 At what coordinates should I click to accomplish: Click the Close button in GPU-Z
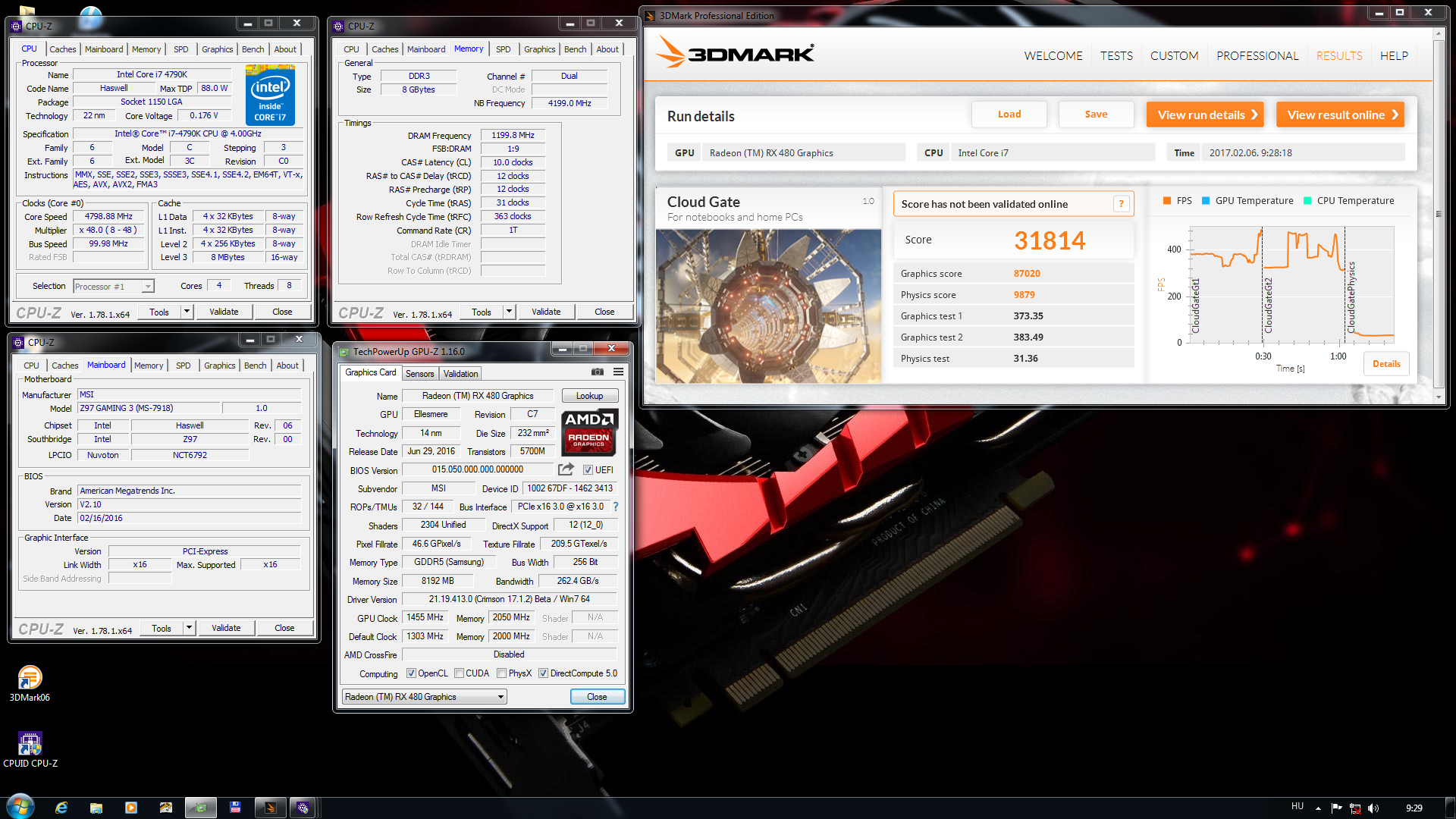tap(597, 697)
